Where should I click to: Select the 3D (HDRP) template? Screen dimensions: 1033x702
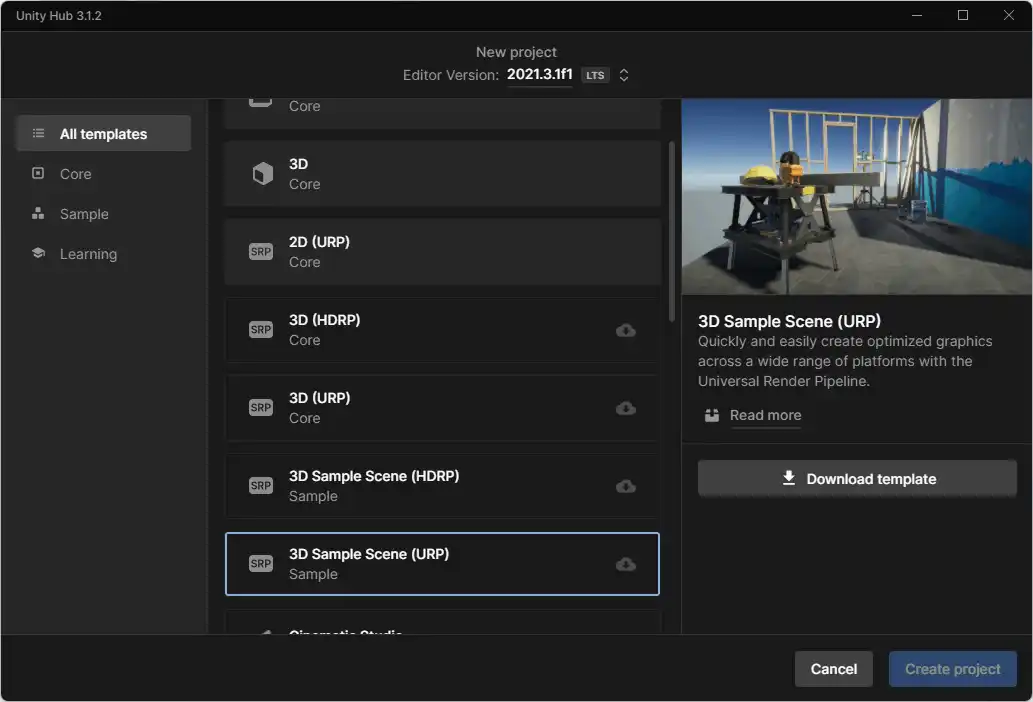click(x=442, y=330)
